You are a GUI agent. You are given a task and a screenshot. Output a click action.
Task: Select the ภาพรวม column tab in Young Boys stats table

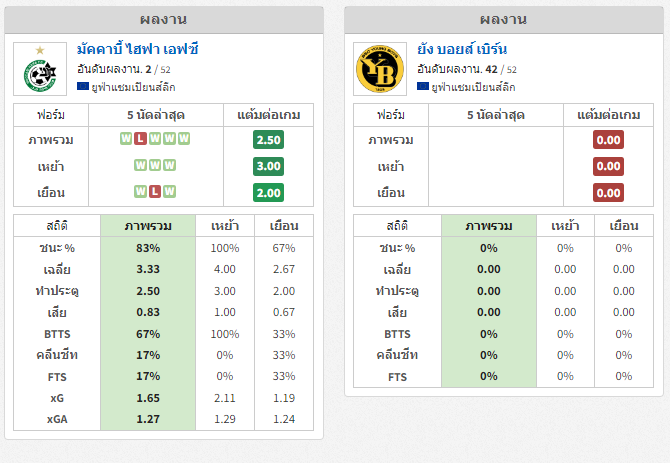[489, 226]
